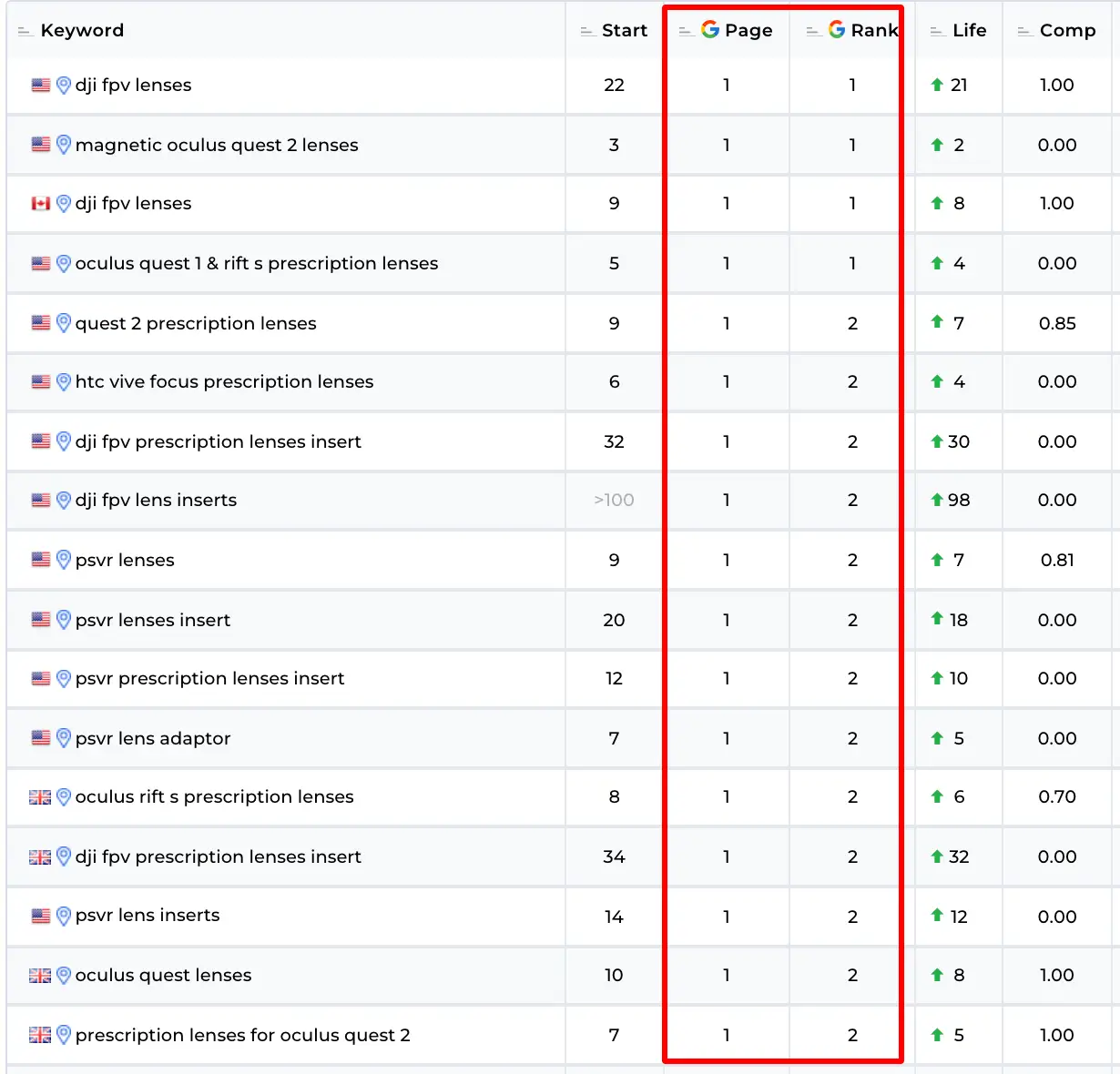The height and width of the screenshot is (1074, 1120).
Task: Click Start value 32 in the table
Action: (614, 441)
